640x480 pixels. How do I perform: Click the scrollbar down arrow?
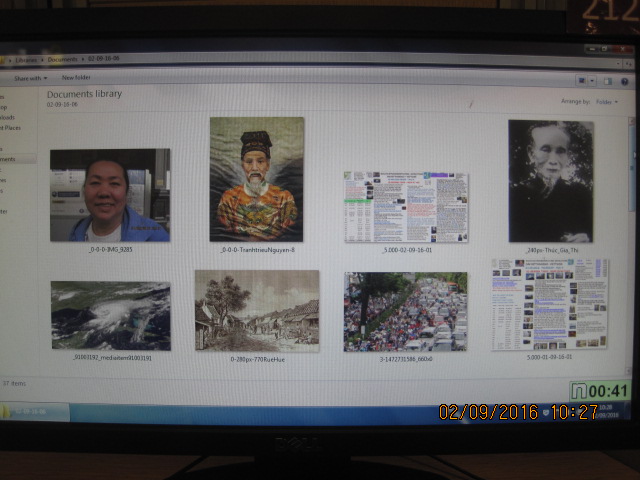tap(629, 372)
